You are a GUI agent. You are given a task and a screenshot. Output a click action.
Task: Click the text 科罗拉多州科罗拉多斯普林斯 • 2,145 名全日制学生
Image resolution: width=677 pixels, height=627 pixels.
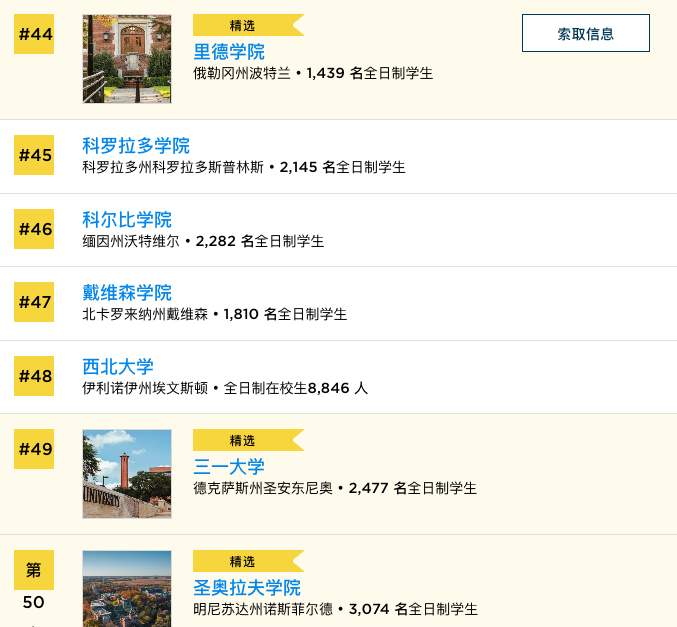[x=244, y=167]
